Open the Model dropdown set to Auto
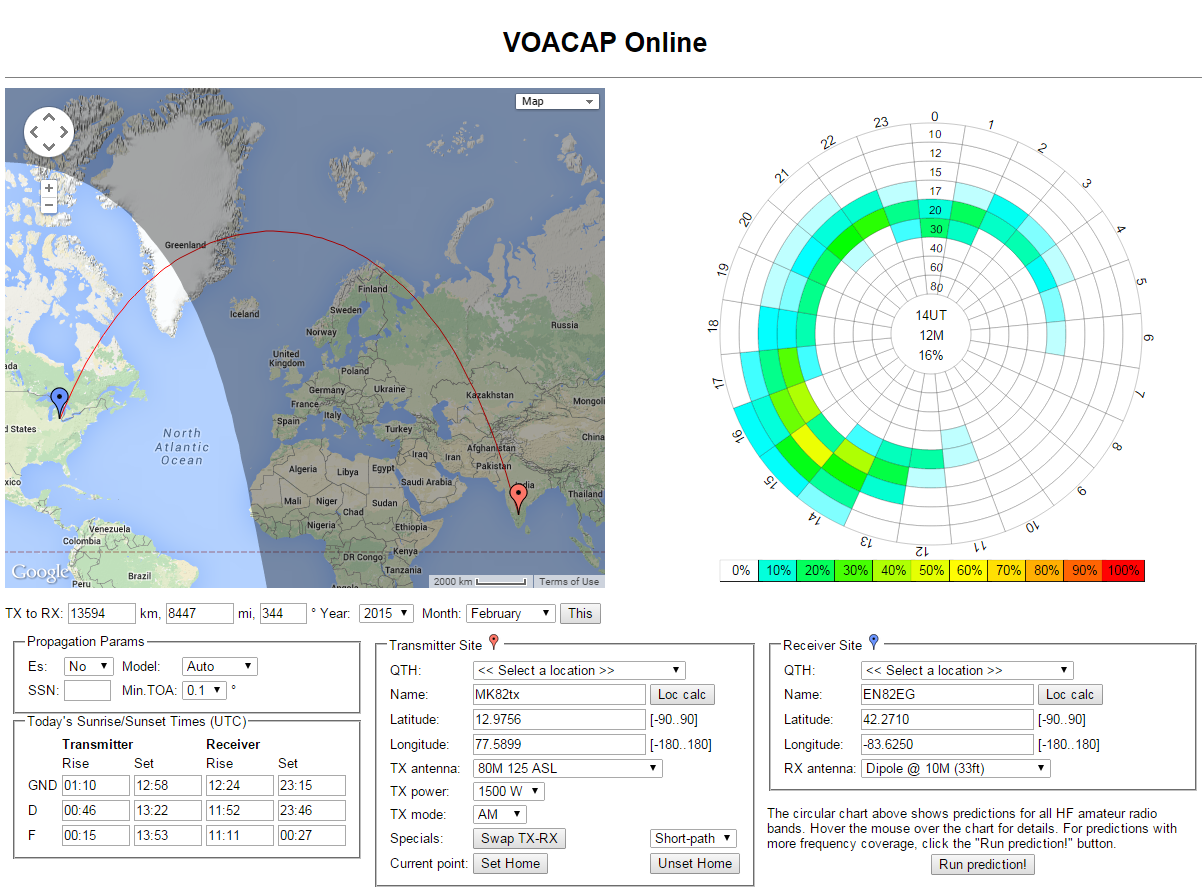Viewport: 1202px width, 893px height. (220, 666)
